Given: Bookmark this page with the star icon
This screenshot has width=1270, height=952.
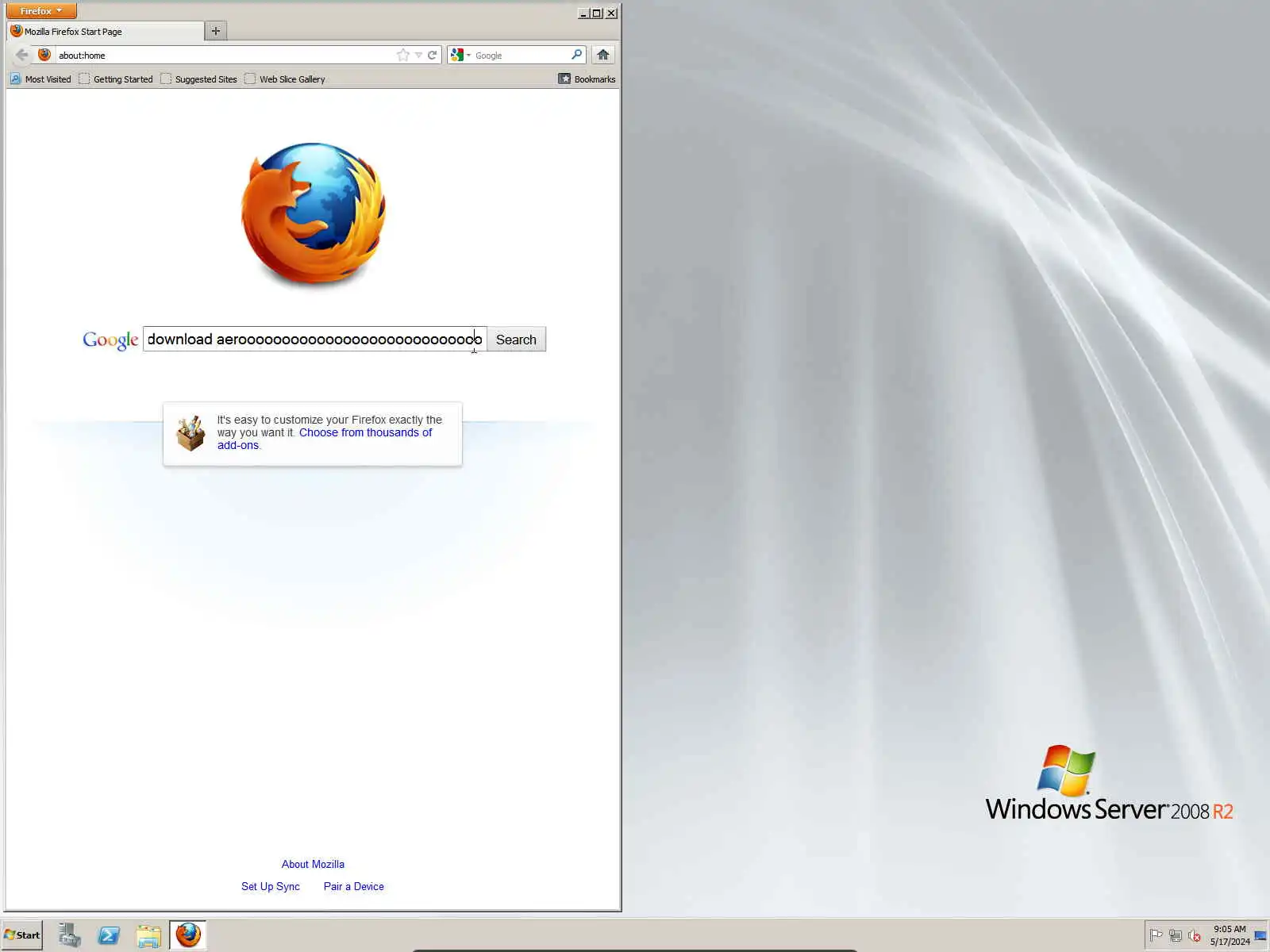Looking at the screenshot, I should click(x=403, y=55).
